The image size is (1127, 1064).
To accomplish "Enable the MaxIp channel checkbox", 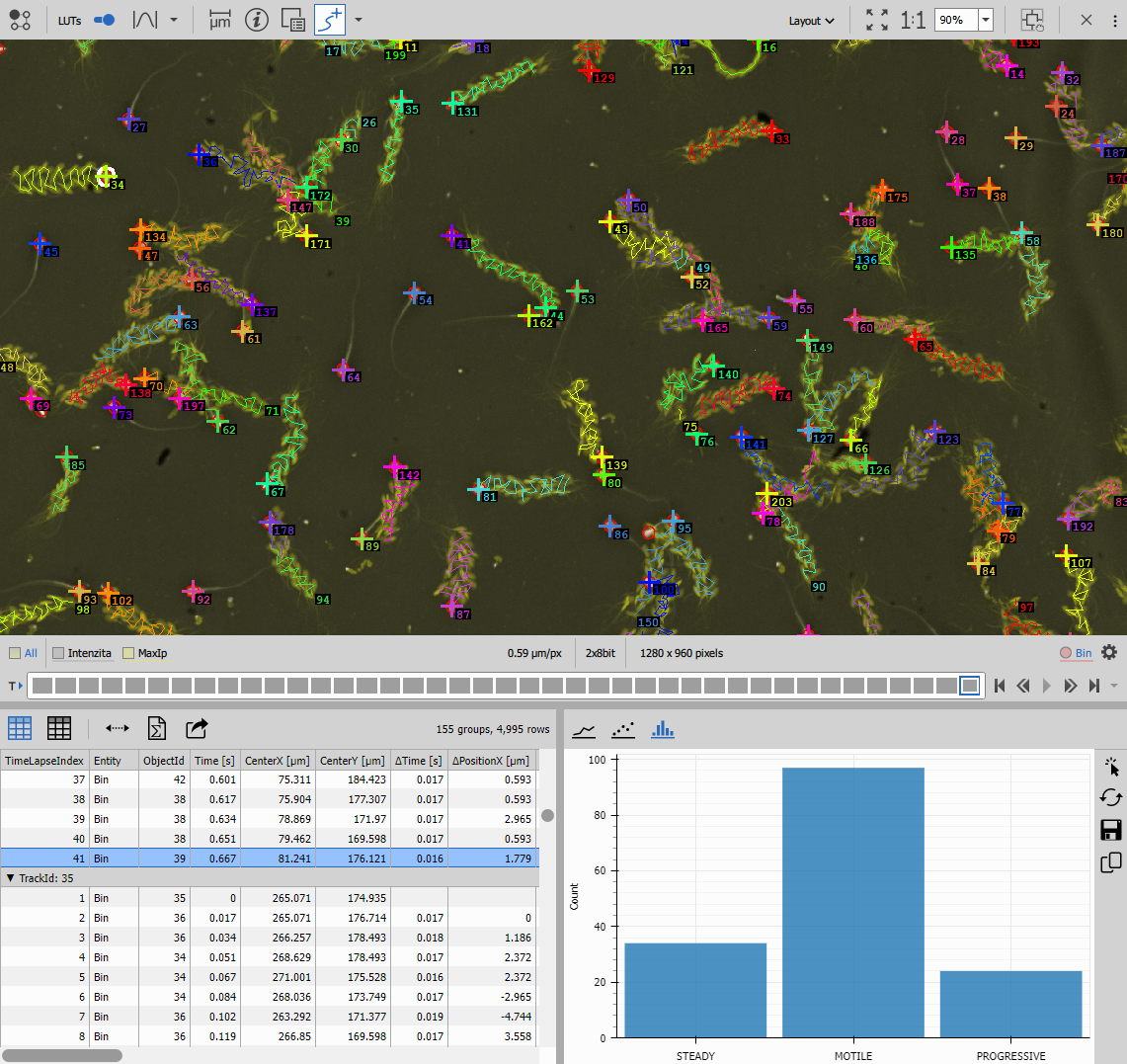I will click(127, 653).
